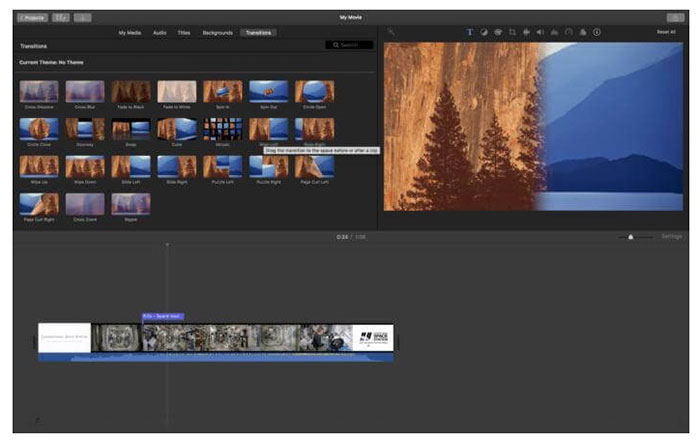Select the Circle Open transition
Image resolution: width=700 pixels, height=441 pixels.
tap(315, 92)
